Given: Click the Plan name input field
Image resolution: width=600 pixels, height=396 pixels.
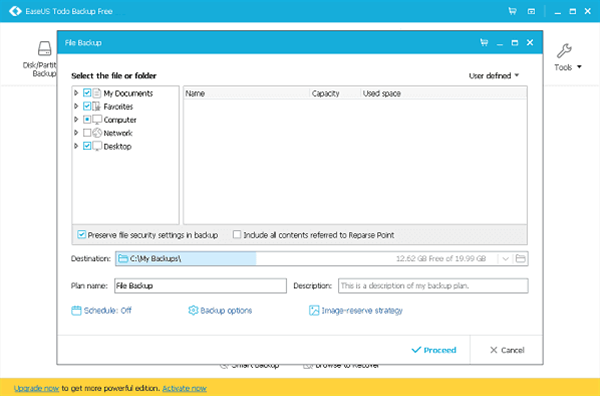Looking at the screenshot, I should pos(200,286).
